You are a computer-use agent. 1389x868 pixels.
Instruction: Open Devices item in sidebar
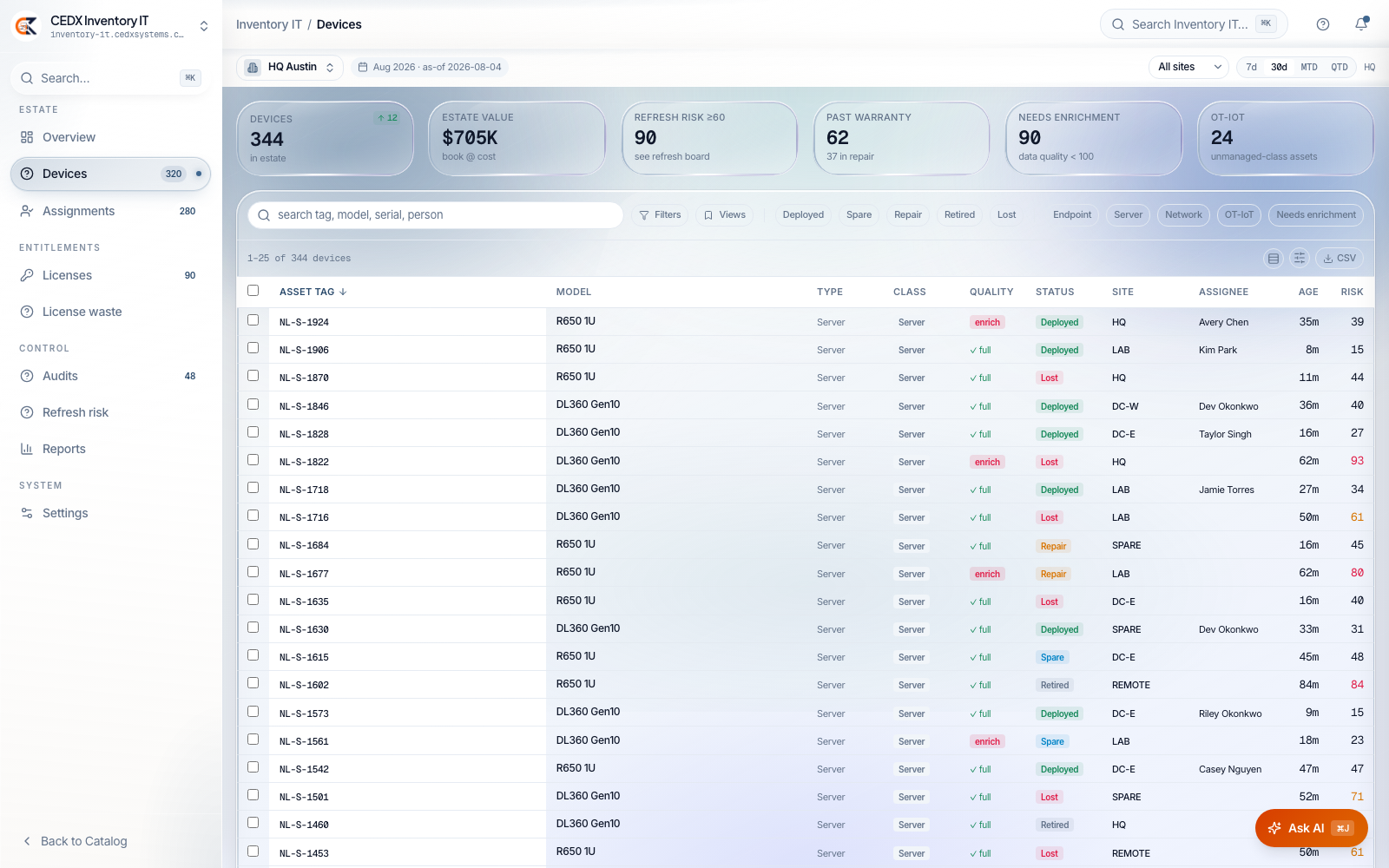[110, 174]
